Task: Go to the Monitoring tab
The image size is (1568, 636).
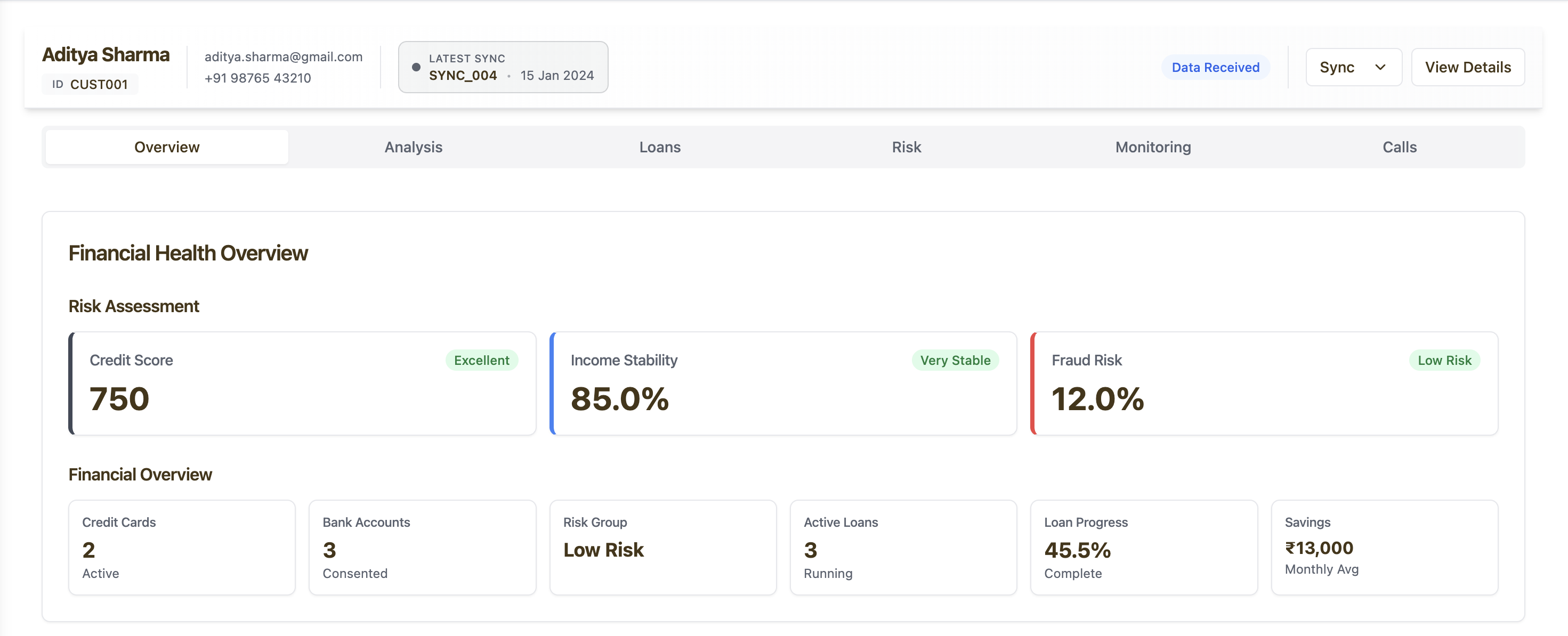Action: point(1153,148)
